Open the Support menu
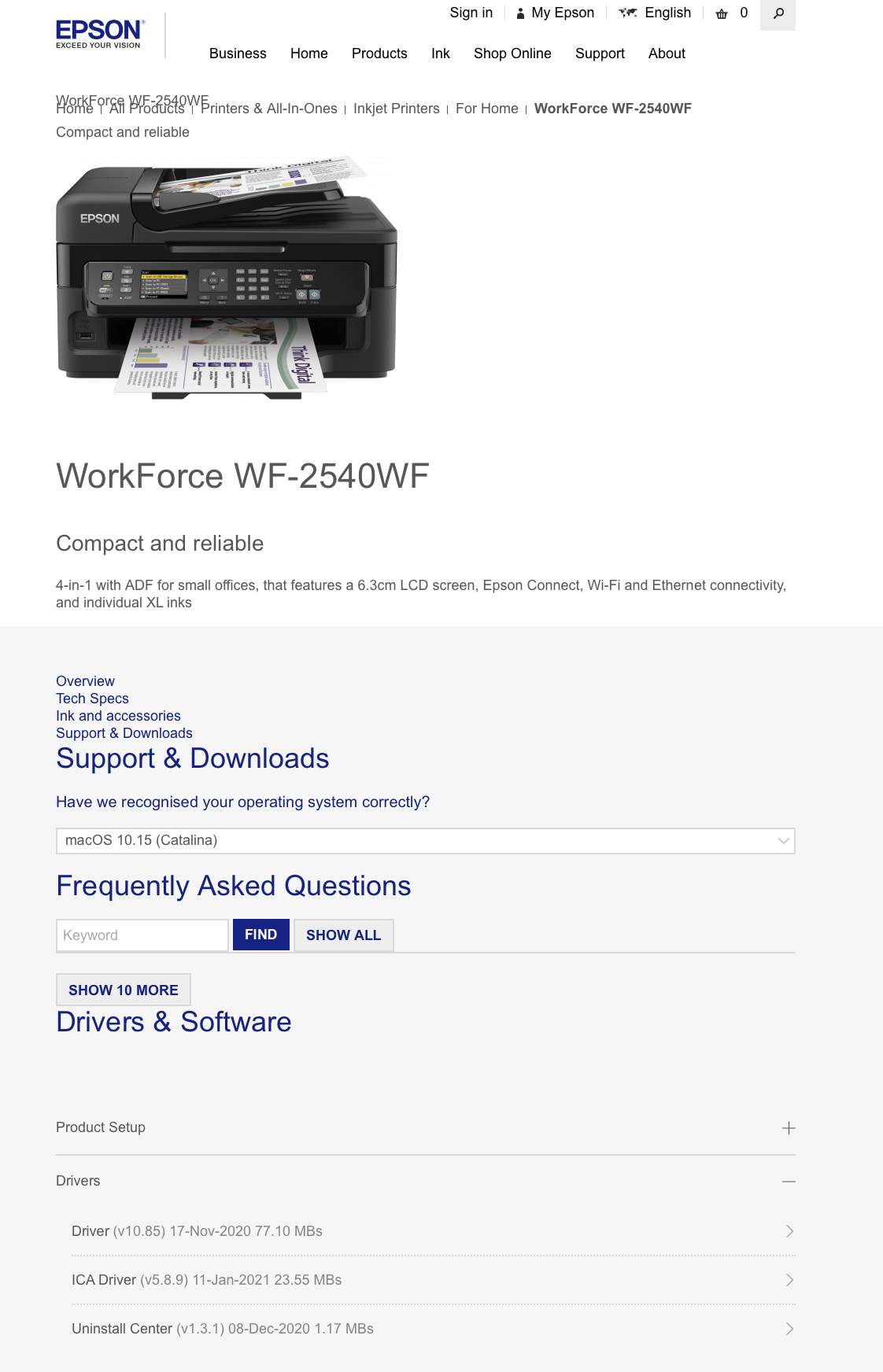The width and height of the screenshot is (883, 1372). point(600,53)
